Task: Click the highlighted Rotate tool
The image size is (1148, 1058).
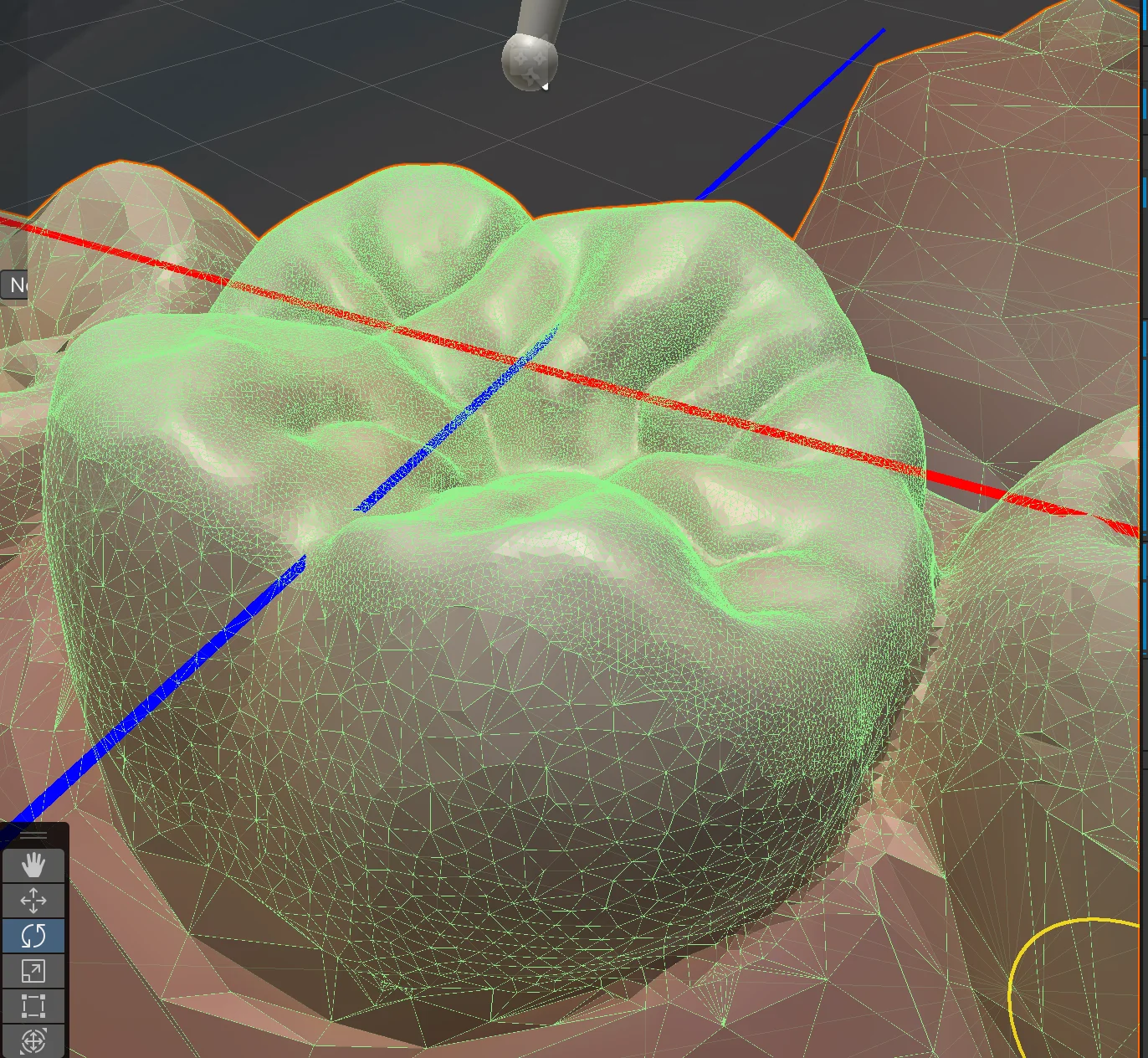Action: [33, 936]
